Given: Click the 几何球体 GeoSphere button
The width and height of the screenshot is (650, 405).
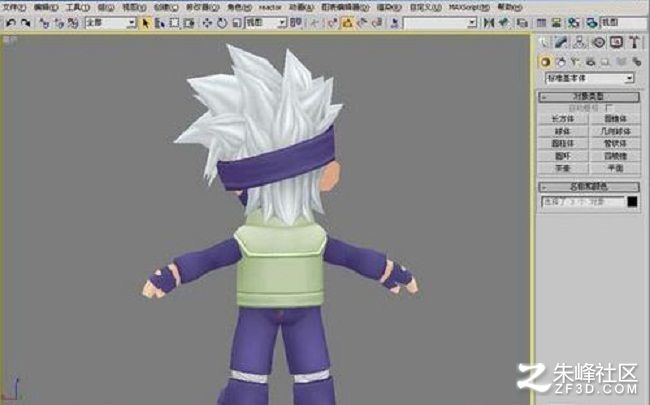Looking at the screenshot, I should pos(615,131).
